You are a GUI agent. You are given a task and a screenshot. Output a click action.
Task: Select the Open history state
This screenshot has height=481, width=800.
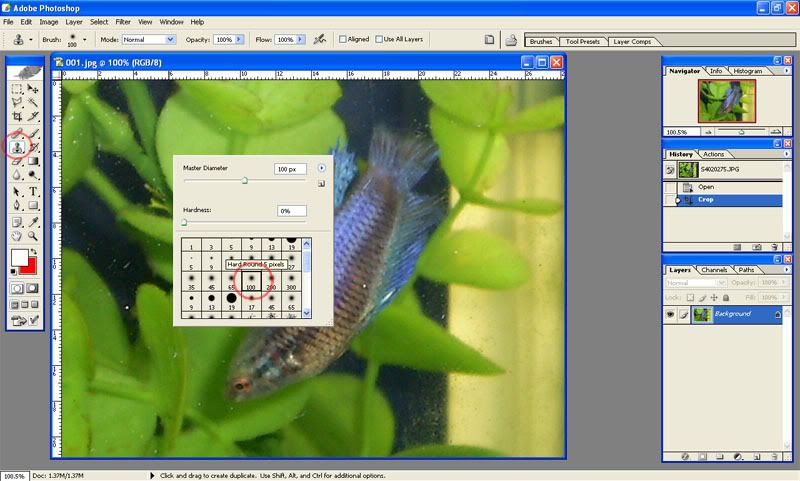(706, 187)
